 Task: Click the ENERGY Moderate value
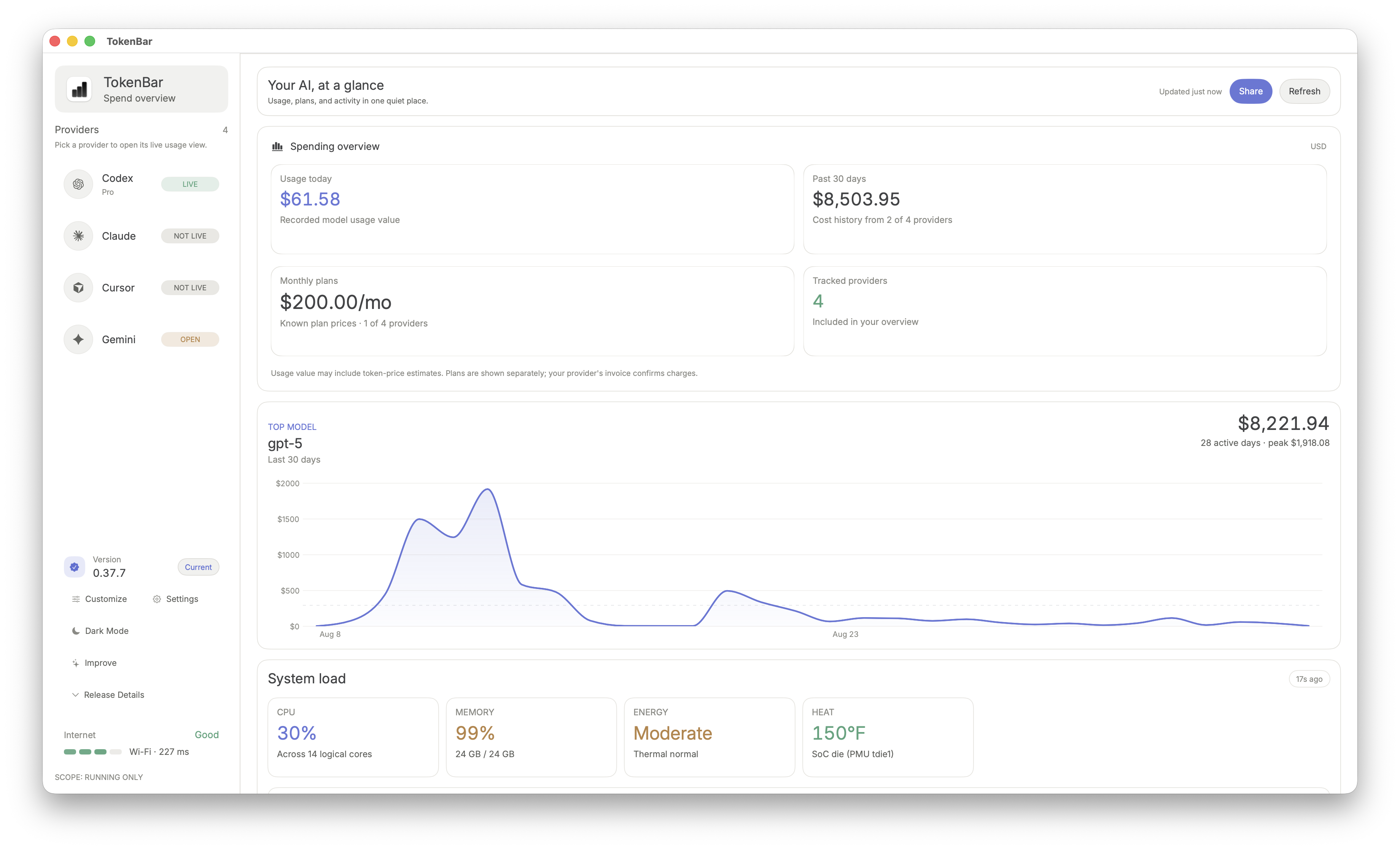(672, 733)
